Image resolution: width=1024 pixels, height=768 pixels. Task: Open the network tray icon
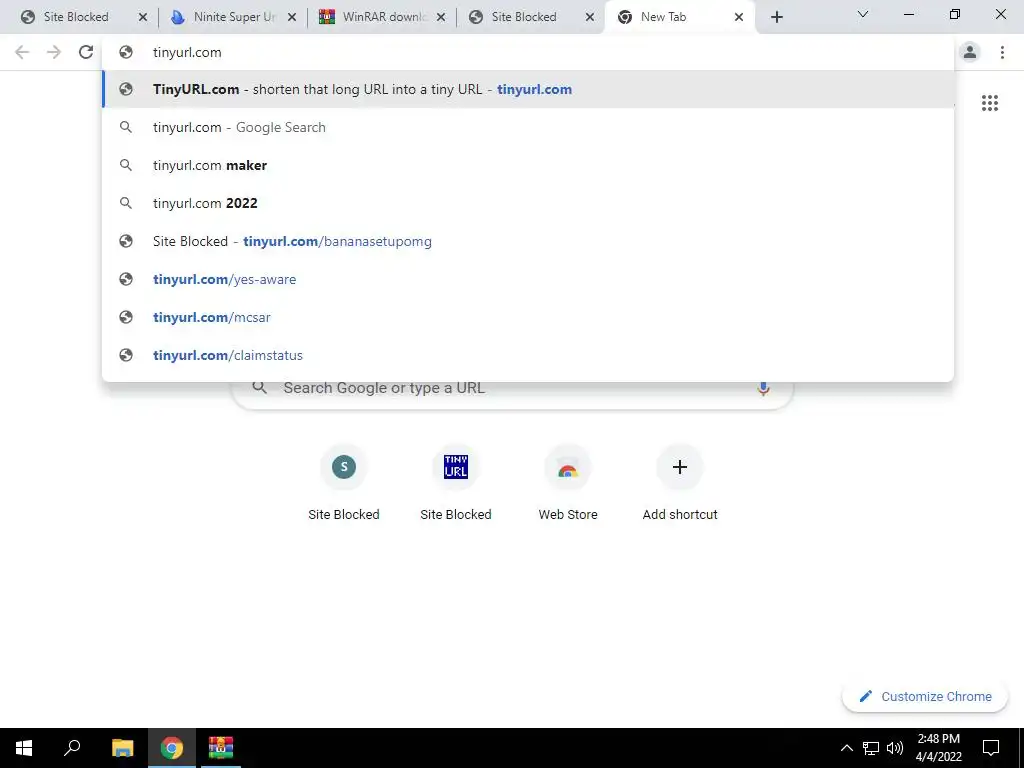tap(871, 748)
